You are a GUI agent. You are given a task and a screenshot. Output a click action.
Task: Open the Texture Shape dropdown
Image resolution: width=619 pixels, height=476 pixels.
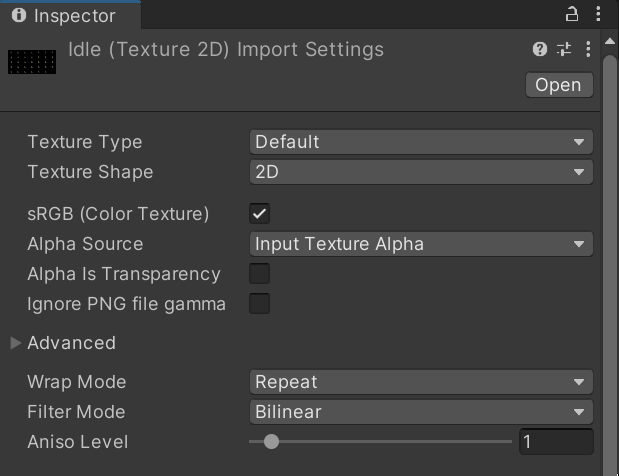[x=420, y=172]
